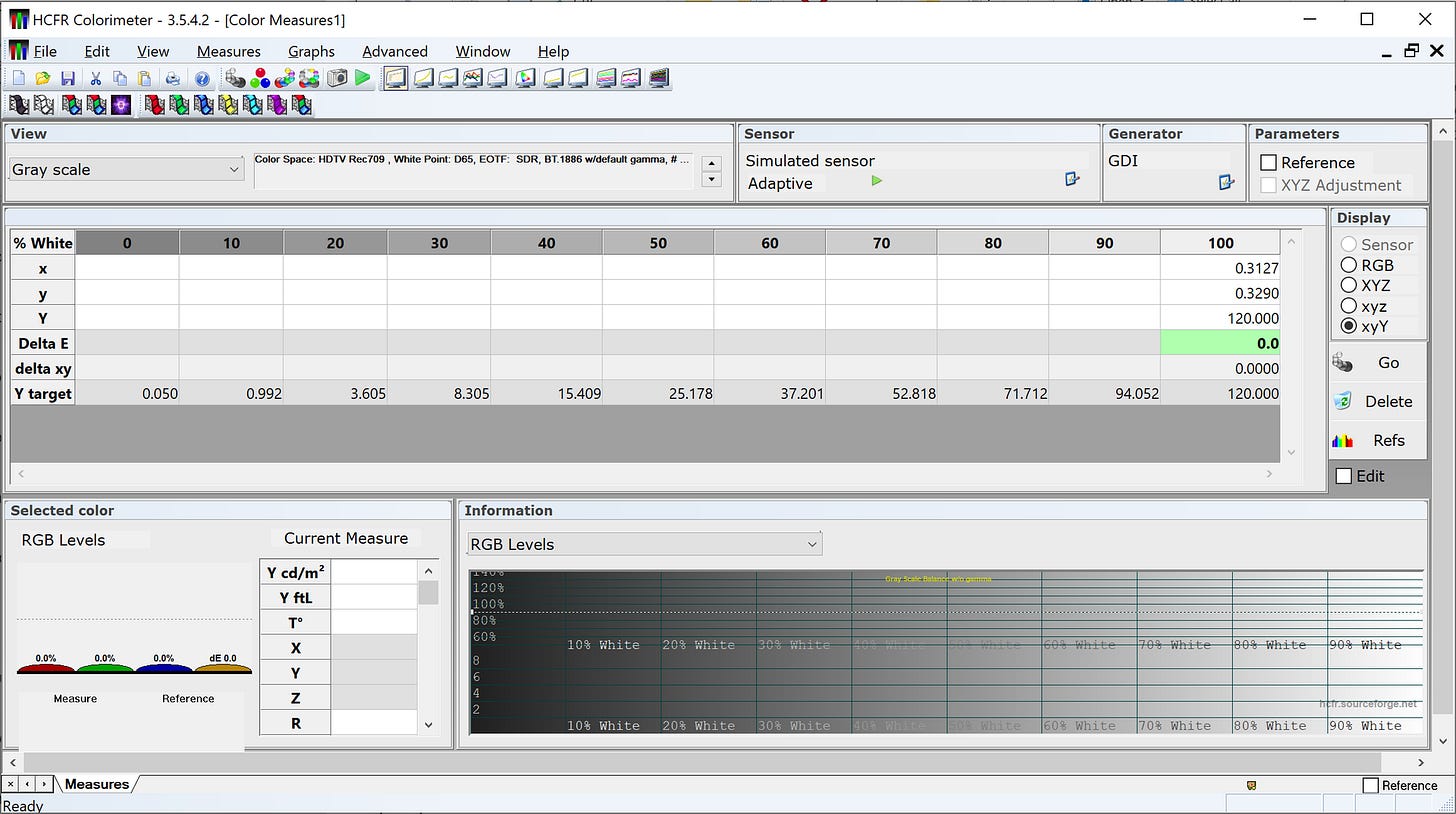The height and width of the screenshot is (814, 1456).
Task: Select the xyY display radio button
Action: click(x=1349, y=326)
